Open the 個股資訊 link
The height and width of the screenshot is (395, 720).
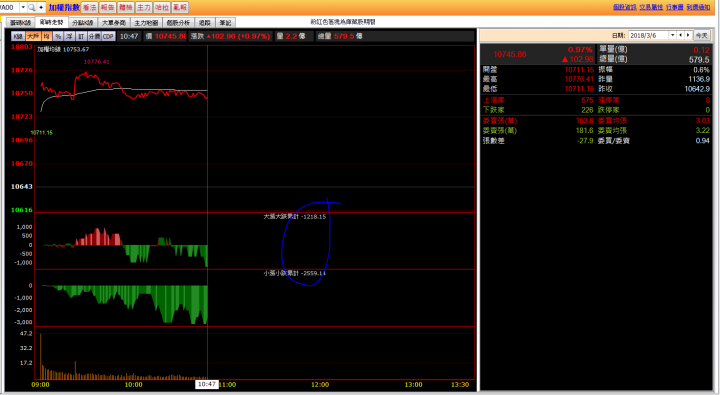(x=624, y=7)
